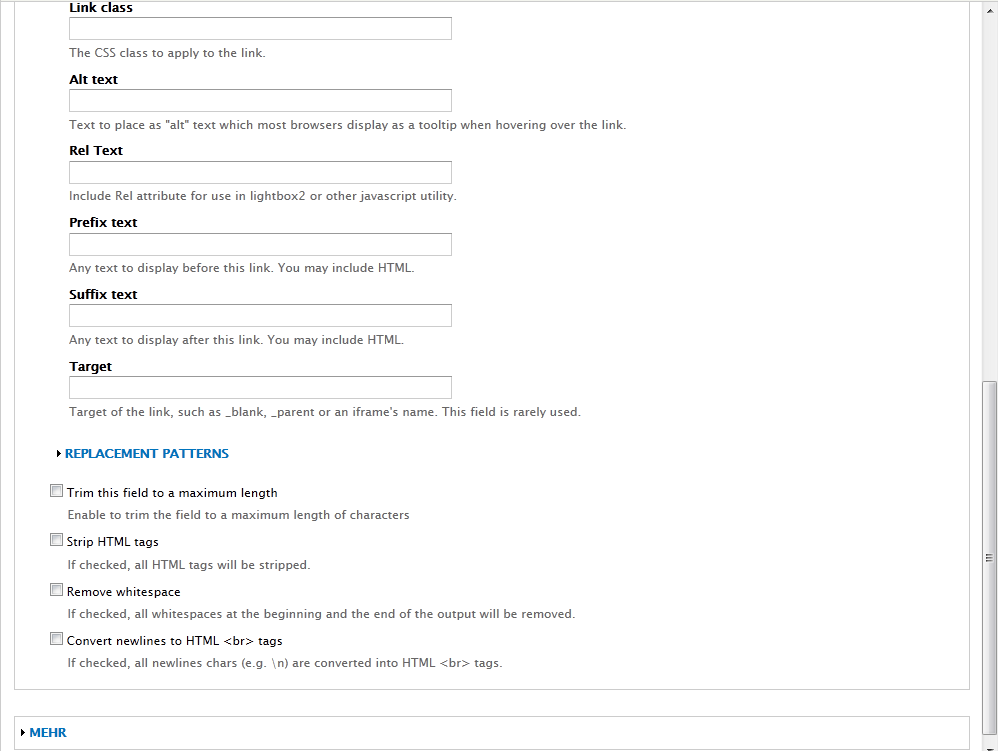Viewport: 998px width, 751px height.
Task: Click the vertical scrollbar thumb
Action: tap(990, 556)
